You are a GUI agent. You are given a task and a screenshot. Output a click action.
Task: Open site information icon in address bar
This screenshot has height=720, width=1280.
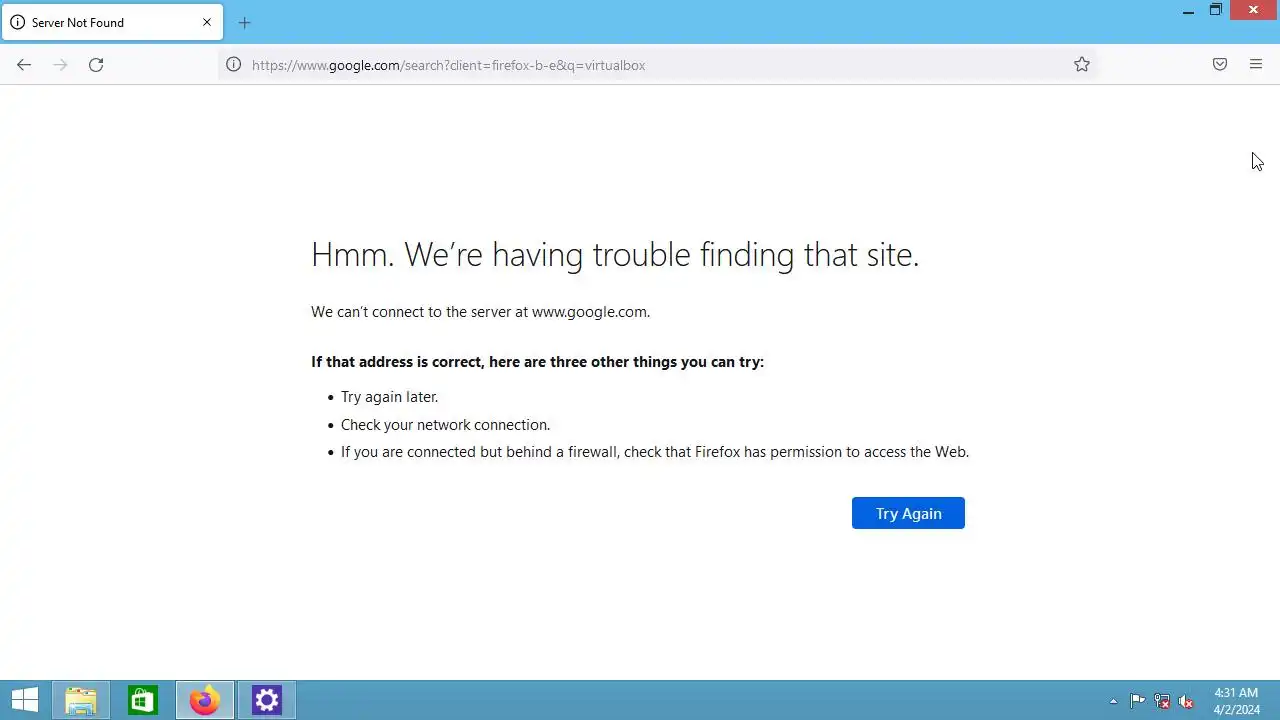[233, 65]
